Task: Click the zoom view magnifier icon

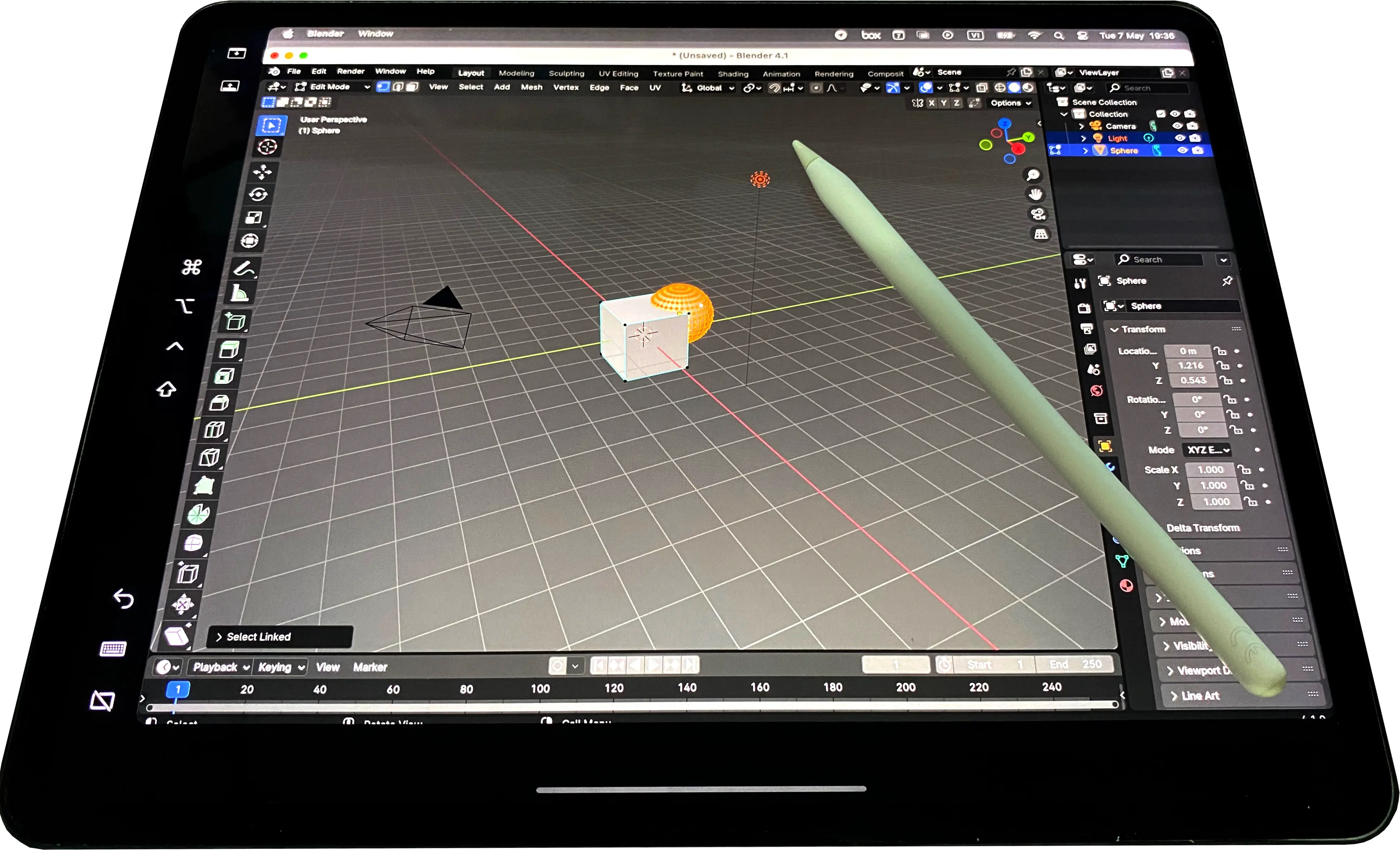Action: click(1033, 175)
